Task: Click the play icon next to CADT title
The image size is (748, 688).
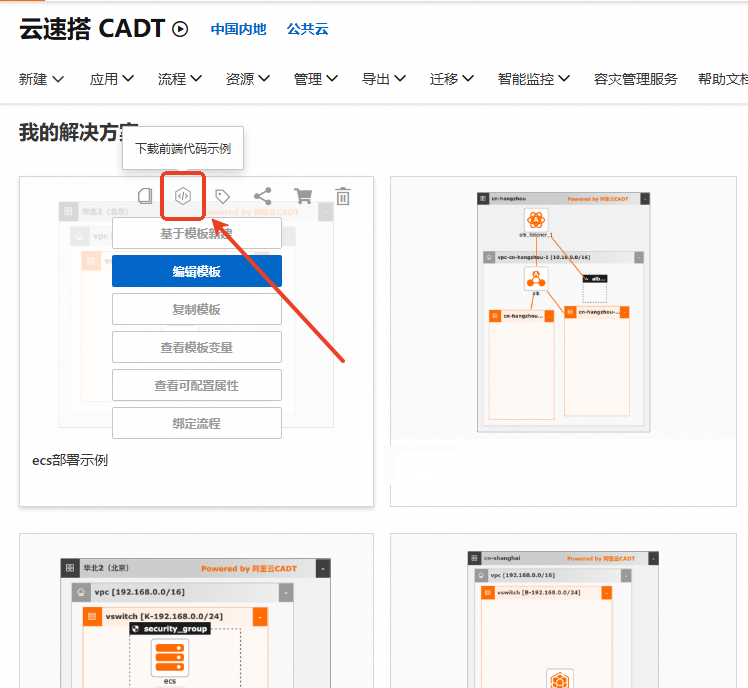Action: click(x=180, y=29)
